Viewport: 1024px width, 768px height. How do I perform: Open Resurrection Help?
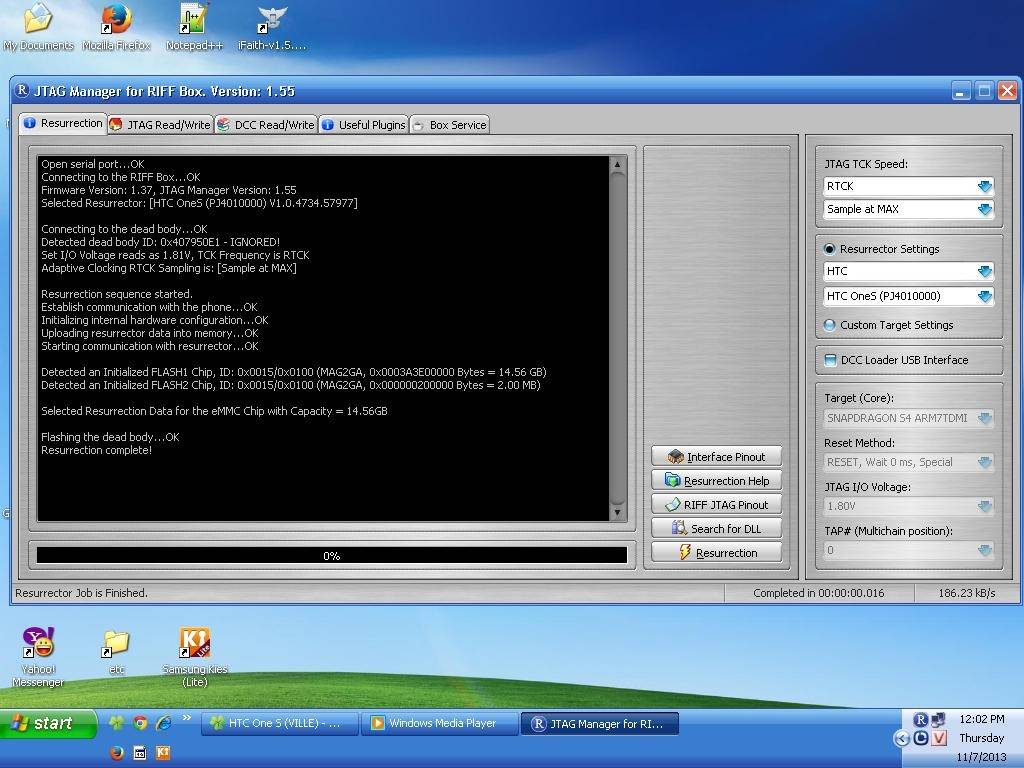(716, 481)
